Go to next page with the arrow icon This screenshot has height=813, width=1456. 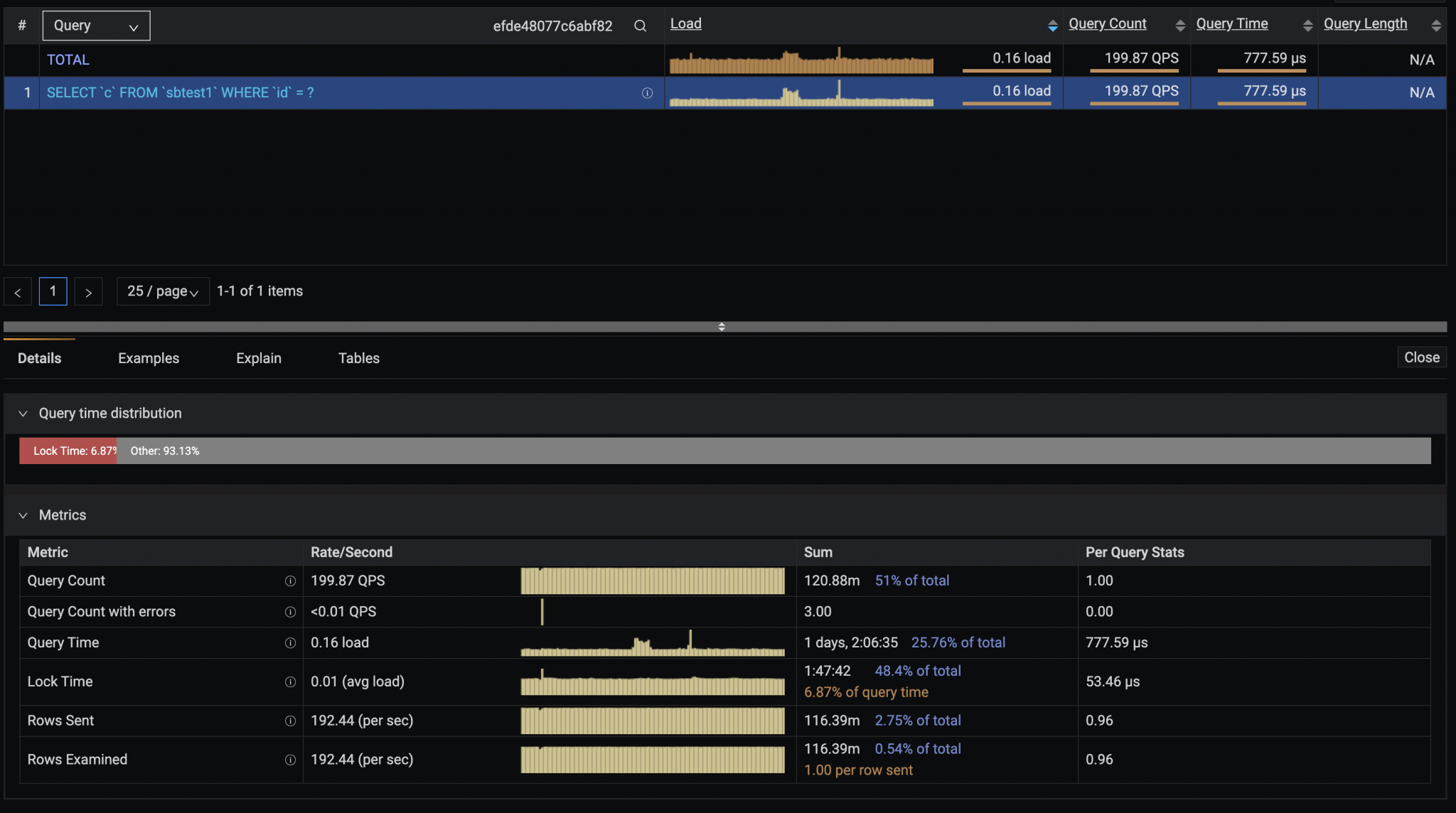(x=88, y=291)
